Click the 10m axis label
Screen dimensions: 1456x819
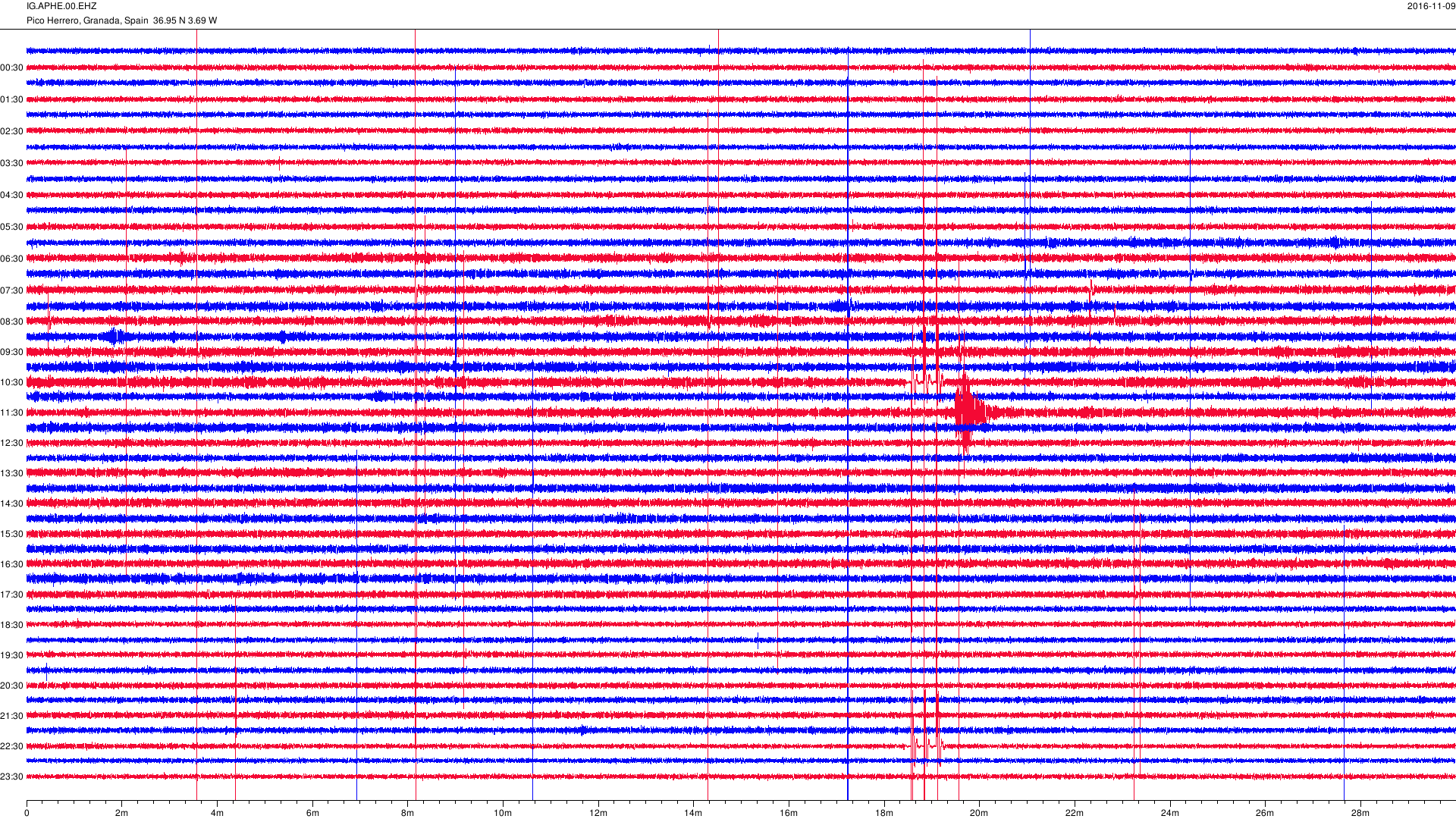pyautogui.click(x=503, y=813)
